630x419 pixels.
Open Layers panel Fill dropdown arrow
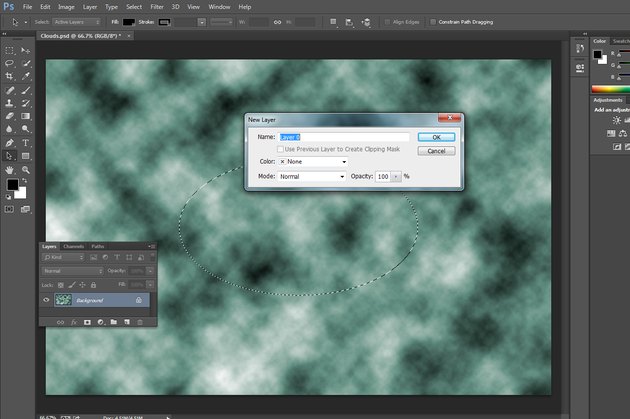[150, 285]
